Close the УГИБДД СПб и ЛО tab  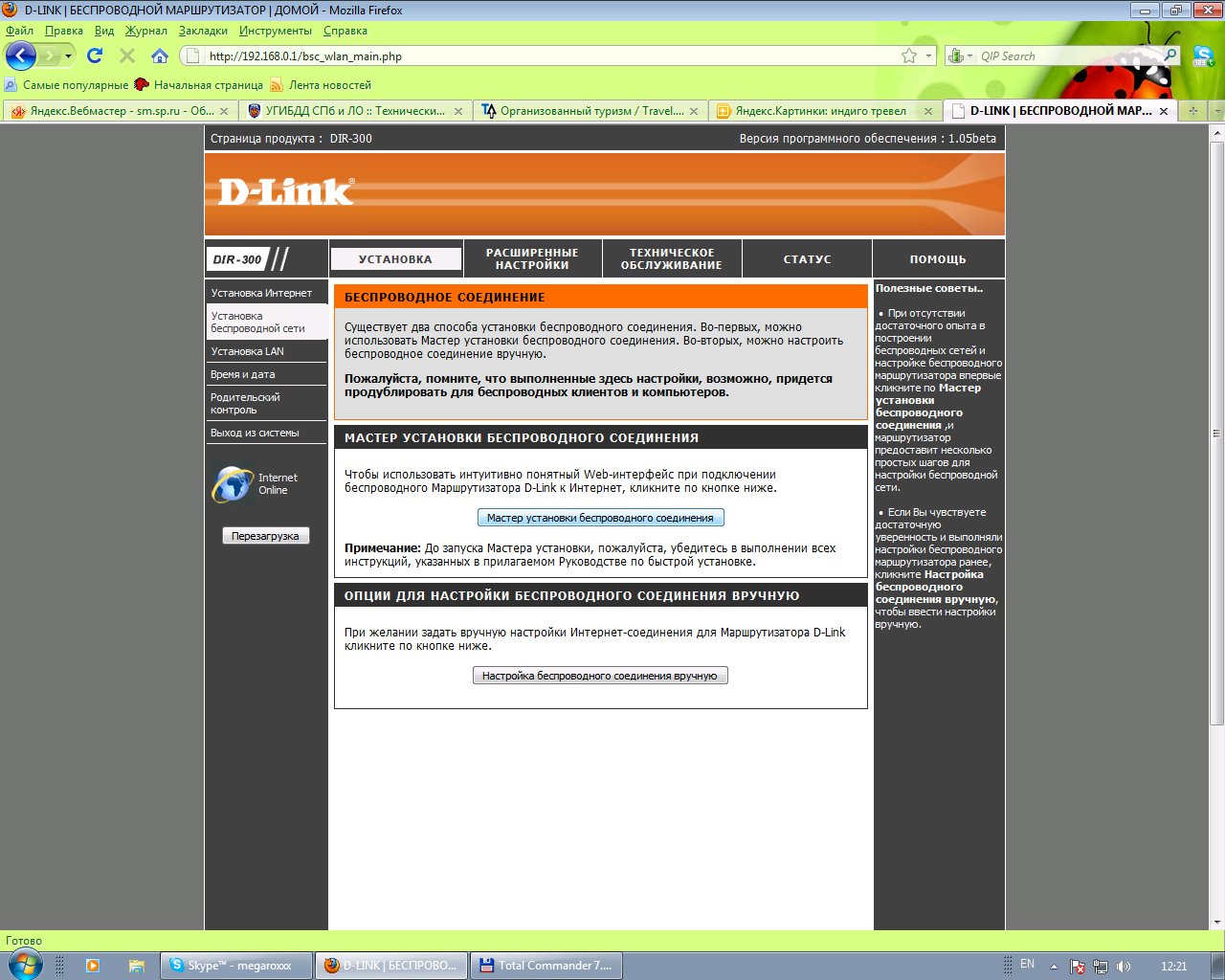458,111
